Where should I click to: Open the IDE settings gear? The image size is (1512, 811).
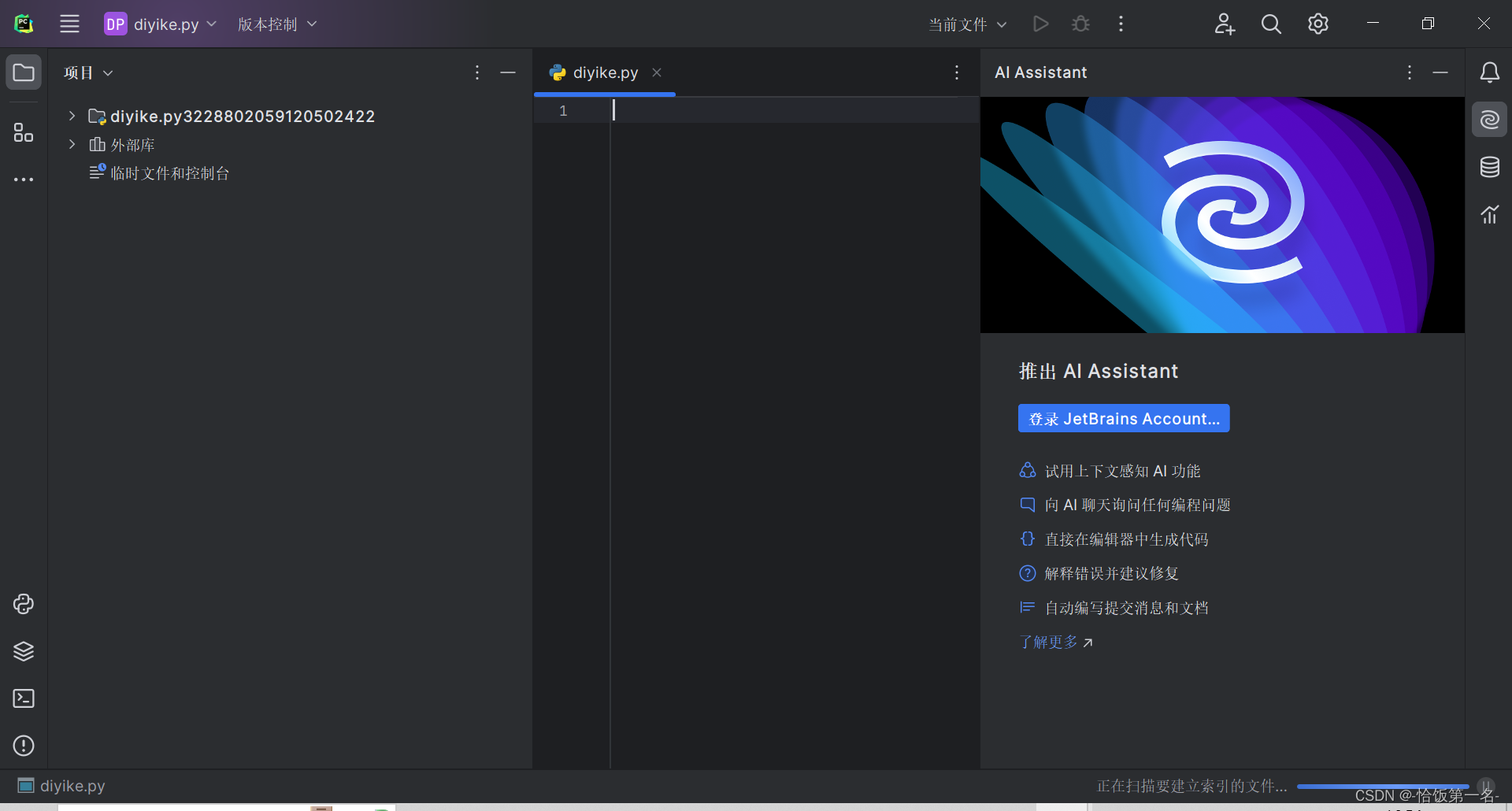1318,24
